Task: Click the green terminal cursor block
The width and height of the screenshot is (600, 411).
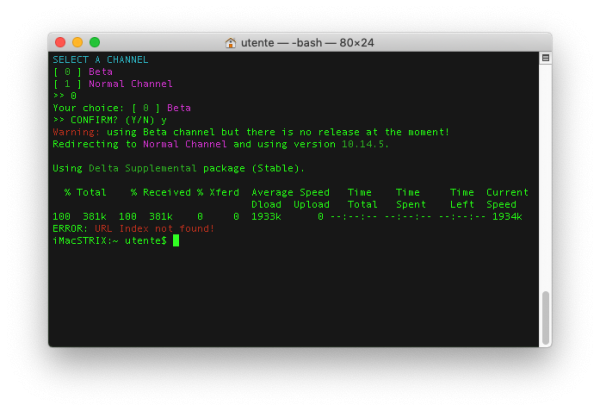Action: click(x=176, y=241)
